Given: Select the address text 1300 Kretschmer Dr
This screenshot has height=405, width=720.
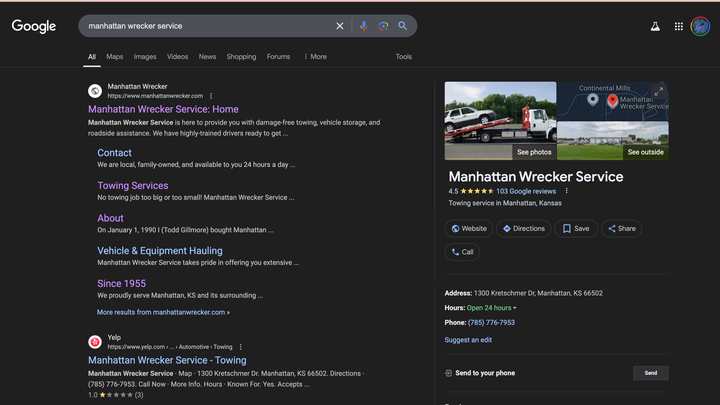Looking at the screenshot, I should point(538,293).
